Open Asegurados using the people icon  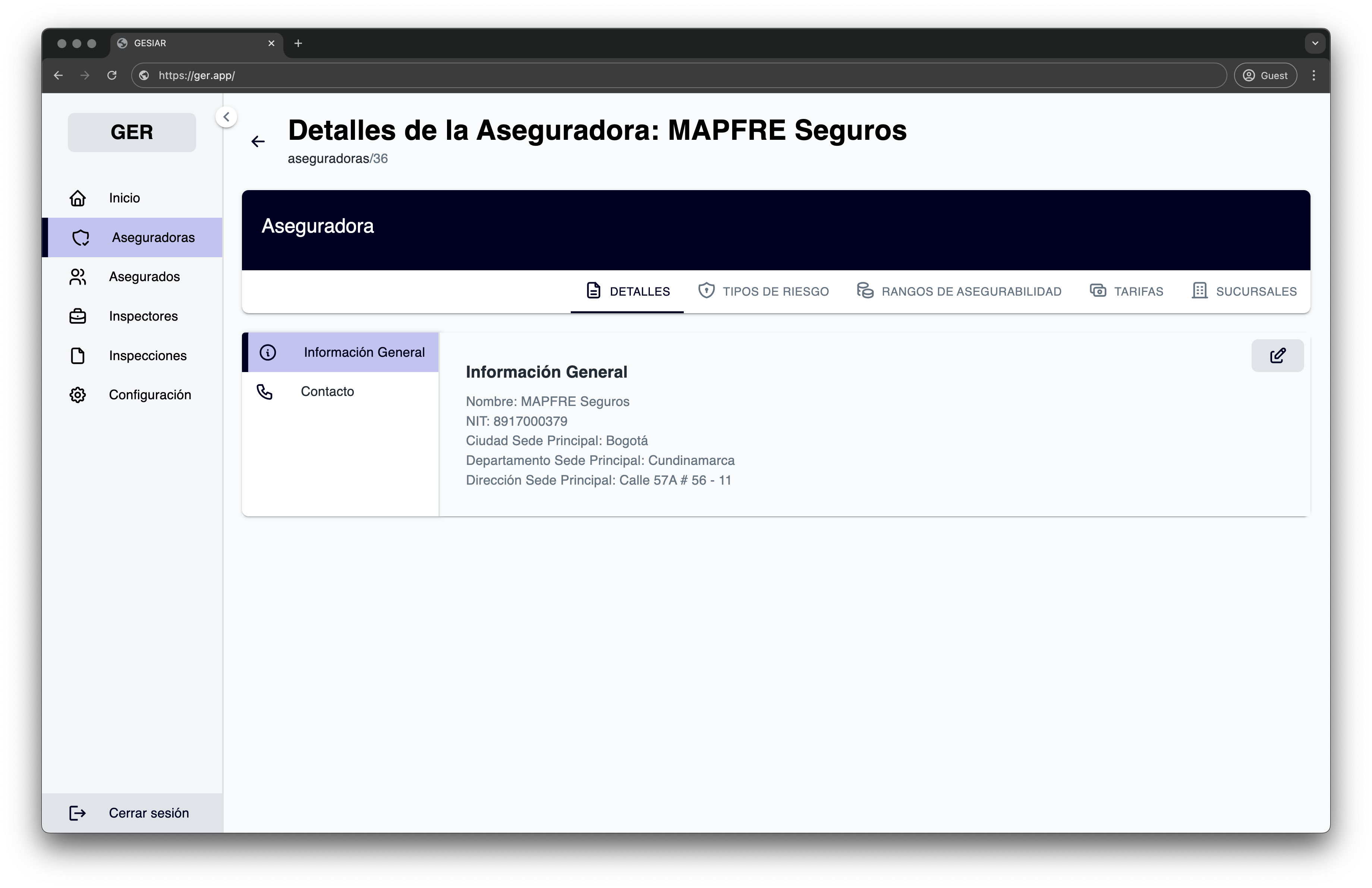78,277
